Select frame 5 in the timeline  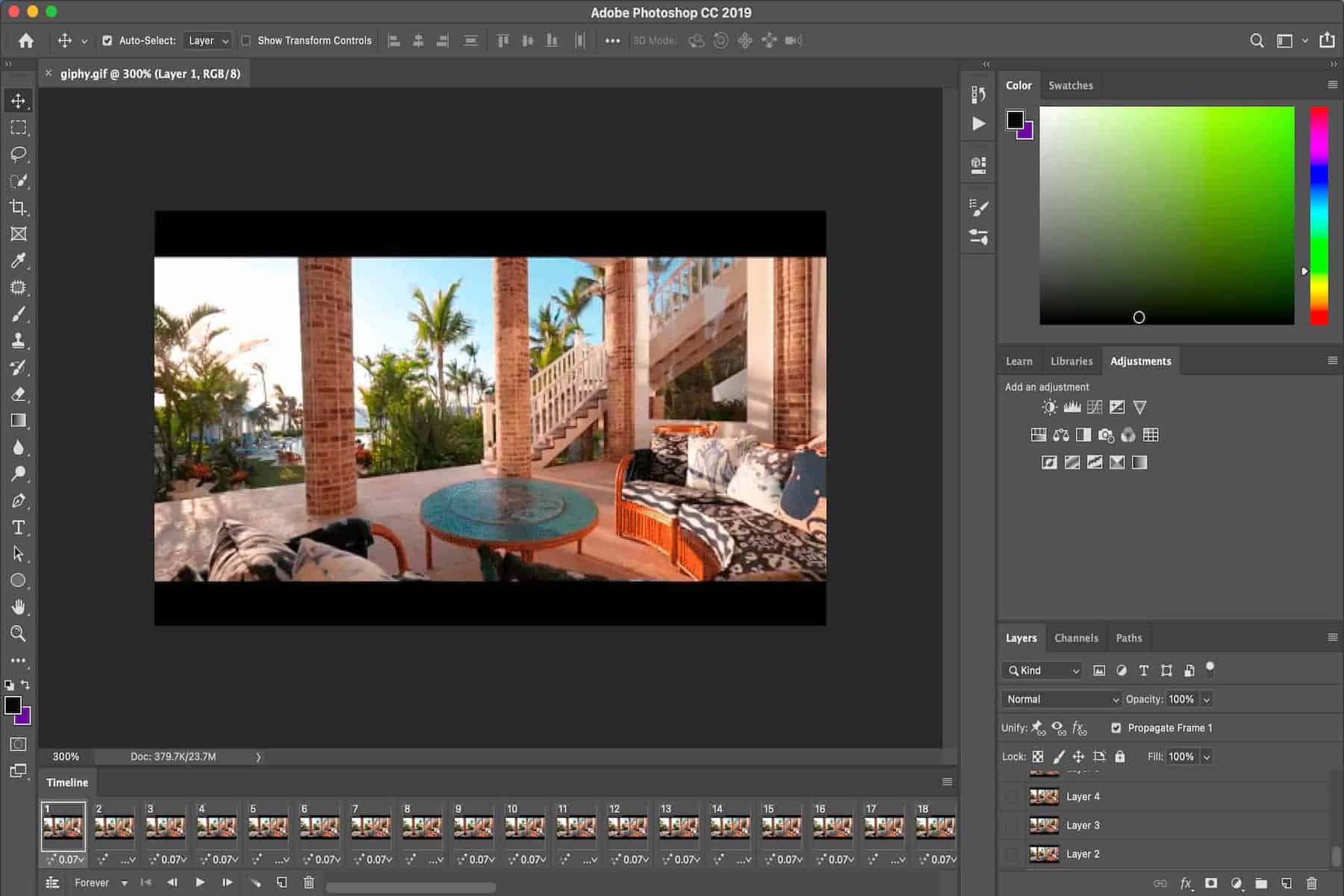click(267, 827)
